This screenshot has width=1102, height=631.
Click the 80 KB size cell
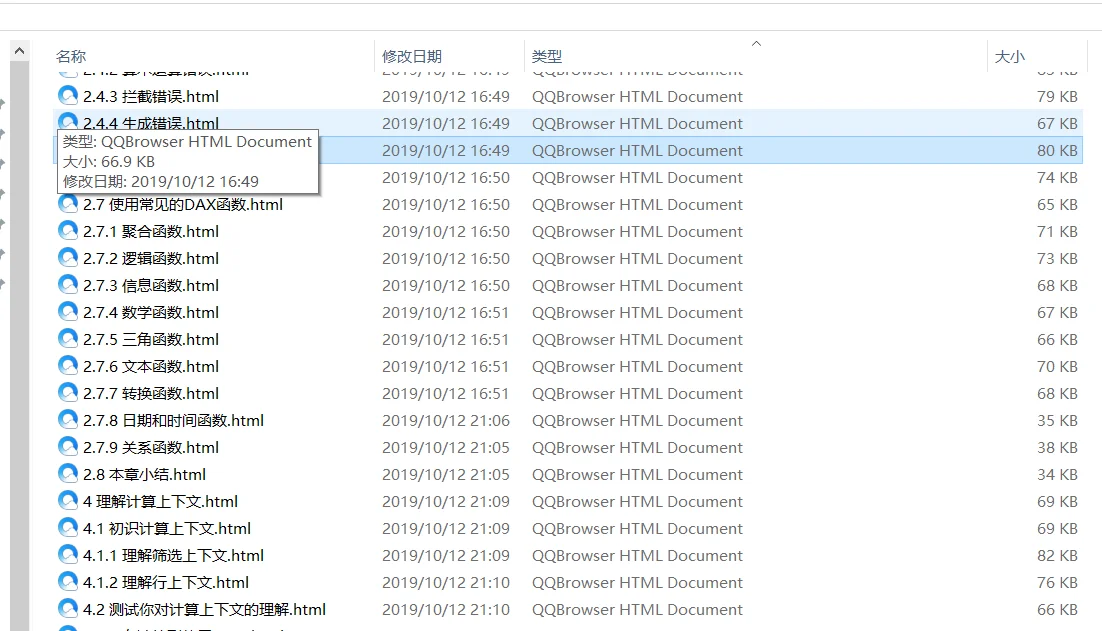[1057, 150]
